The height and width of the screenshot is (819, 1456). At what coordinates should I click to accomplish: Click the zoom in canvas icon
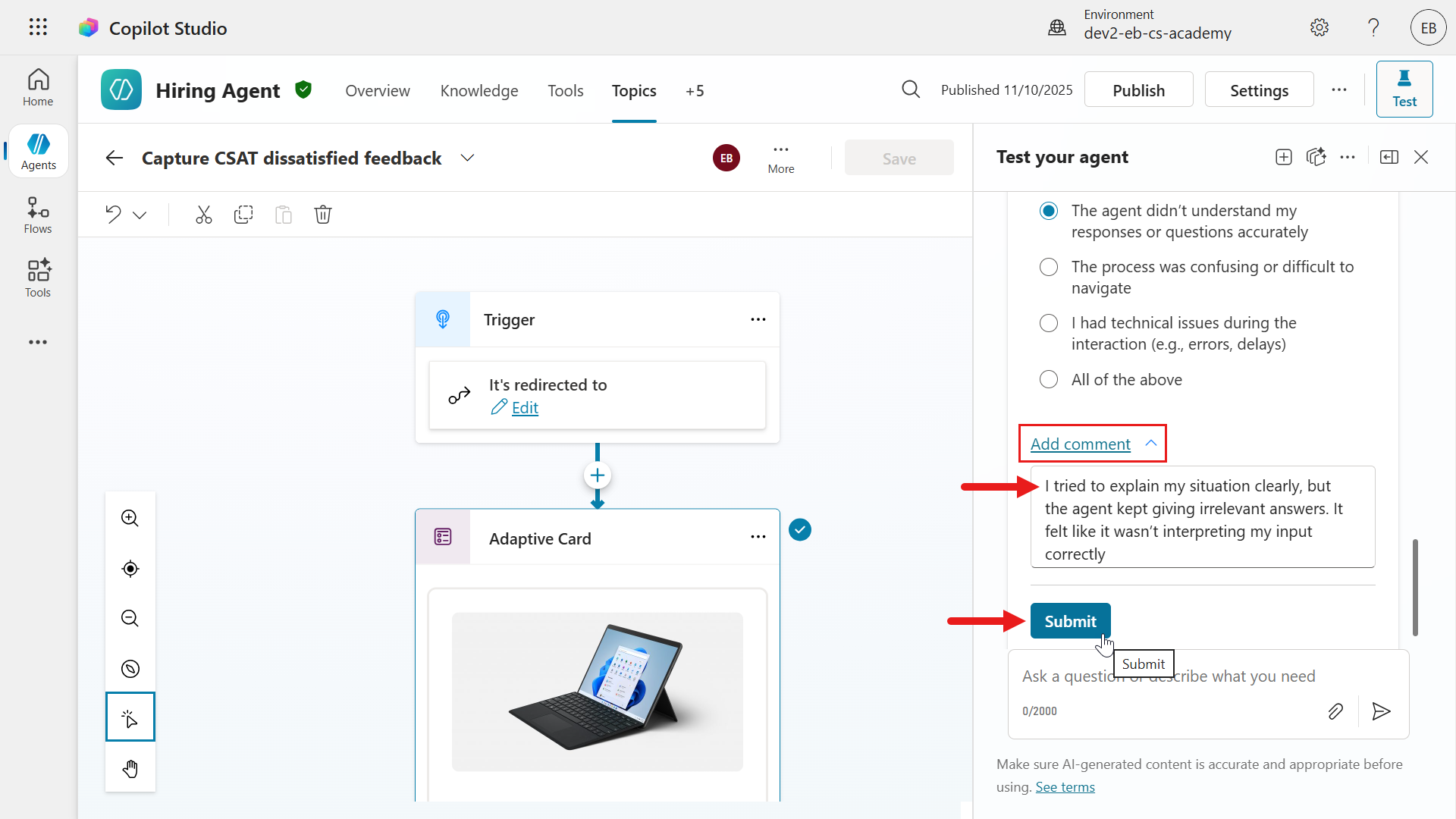[130, 518]
